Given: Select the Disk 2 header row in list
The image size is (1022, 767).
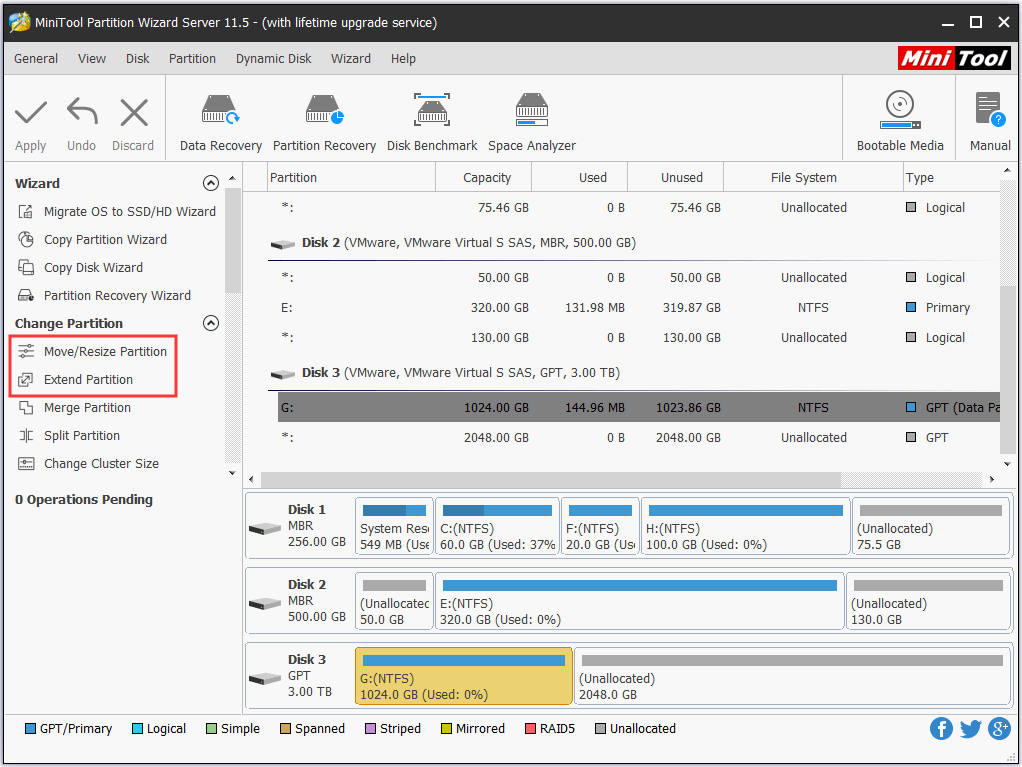Looking at the screenshot, I should 634,243.
